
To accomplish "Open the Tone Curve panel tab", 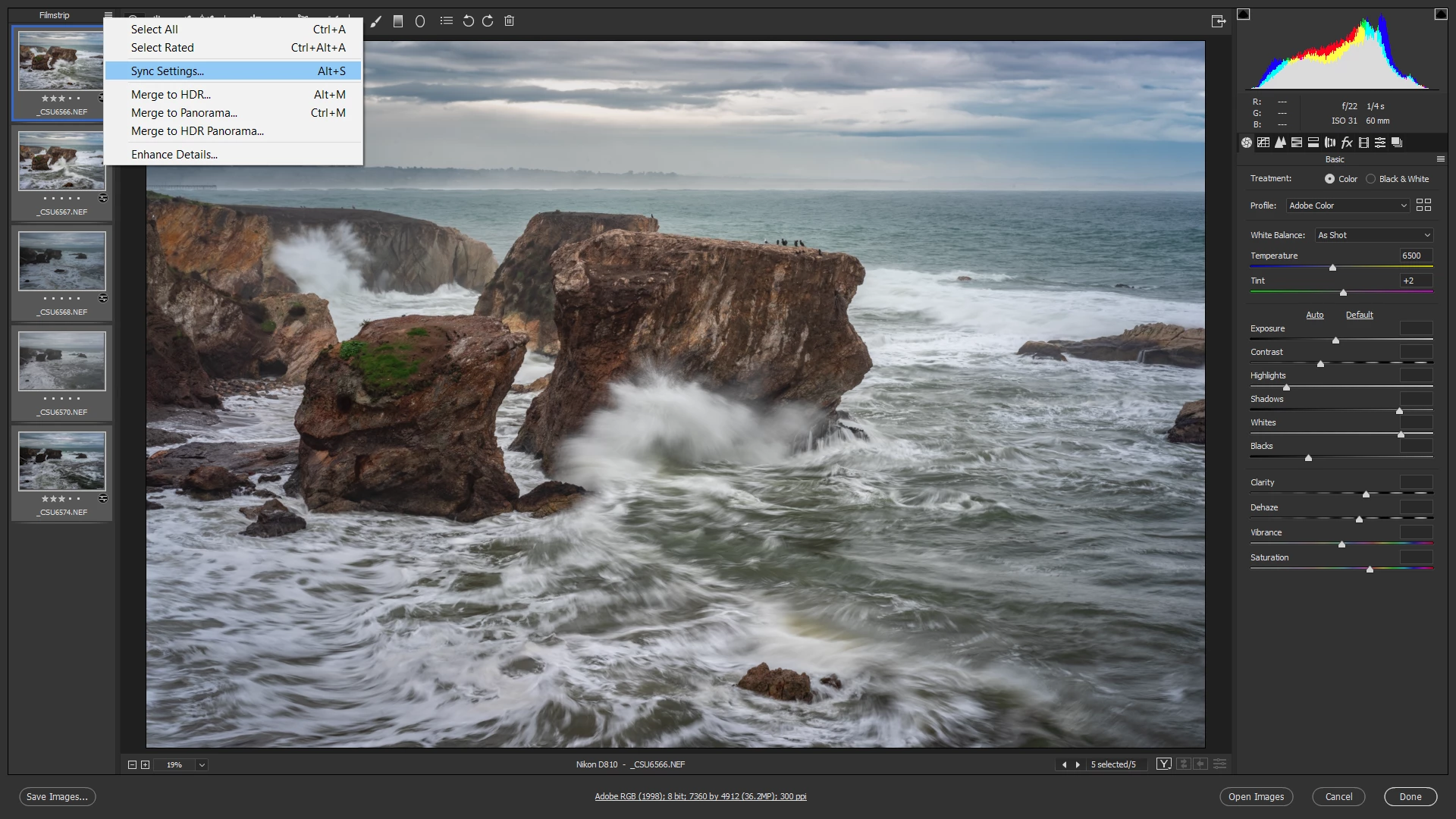I will click(x=1263, y=143).
